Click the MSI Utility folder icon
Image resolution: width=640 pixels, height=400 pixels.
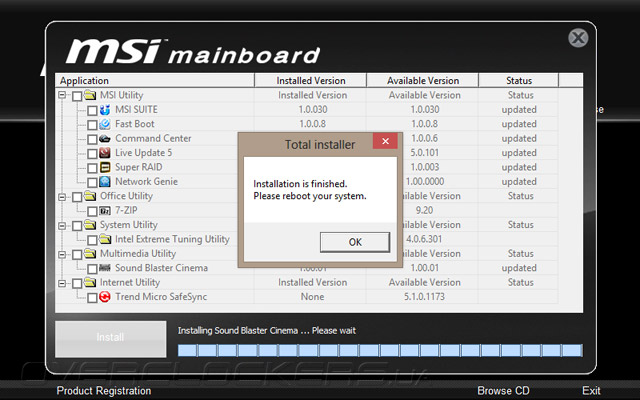coord(90,95)
